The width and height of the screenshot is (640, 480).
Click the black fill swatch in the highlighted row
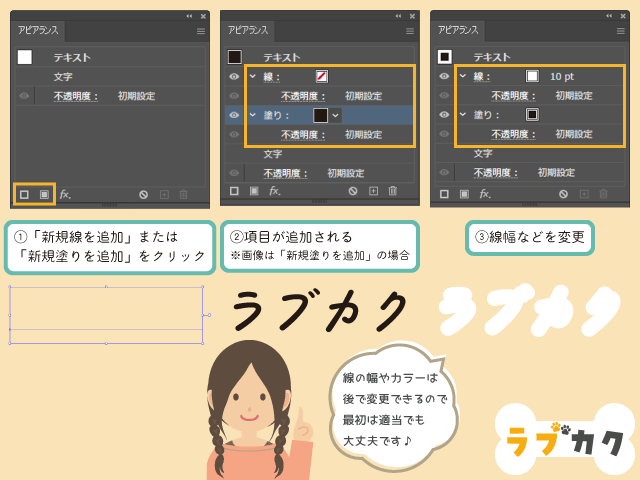[321, 116]
